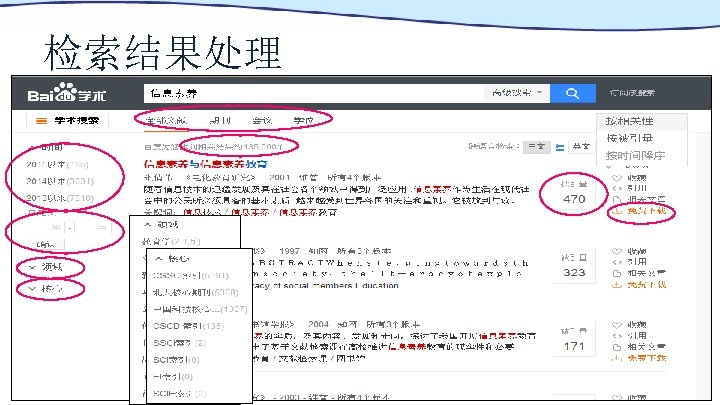Click 所有4个版本 under first result
Viewport: 720px width, 405px height.
354,177
